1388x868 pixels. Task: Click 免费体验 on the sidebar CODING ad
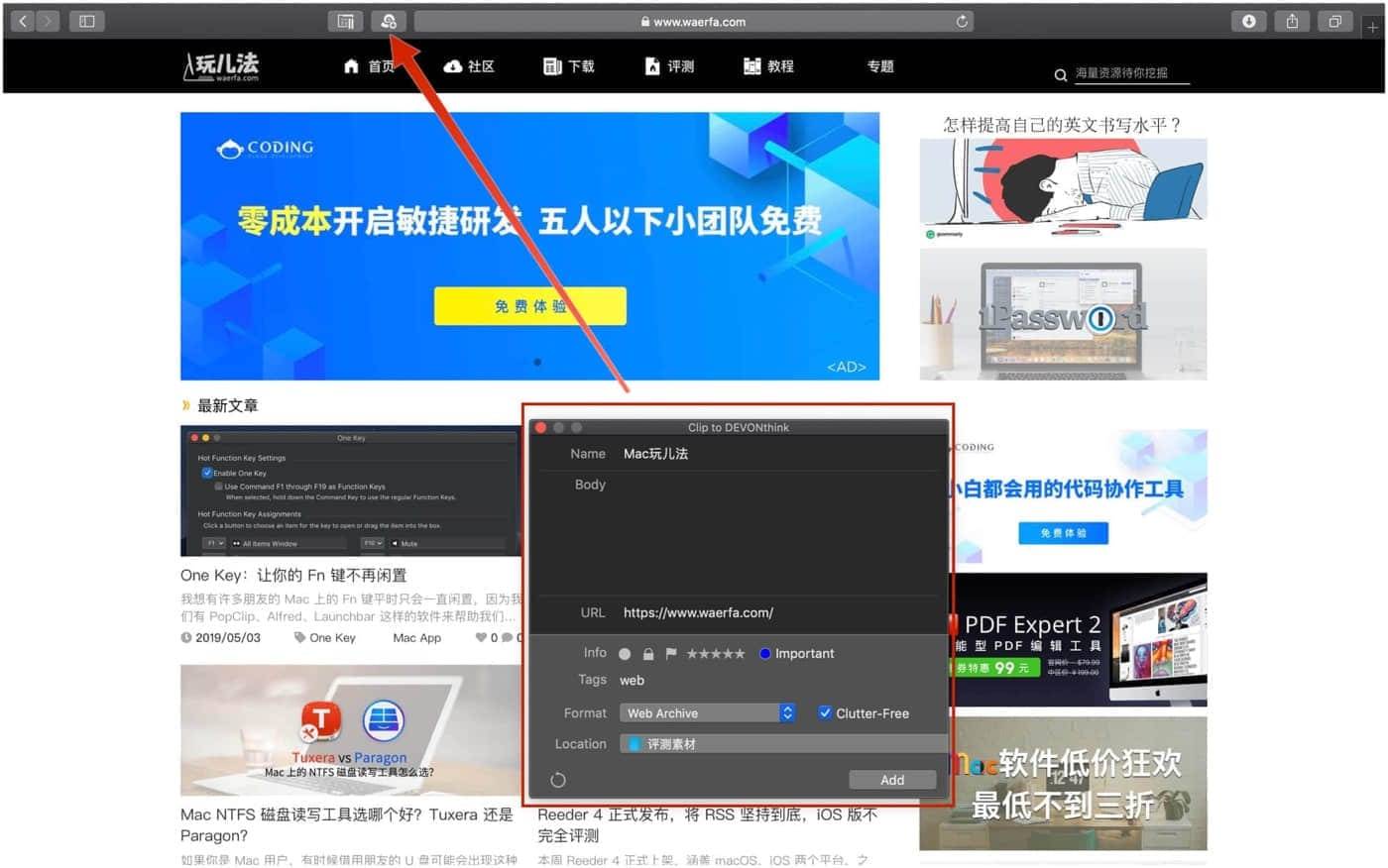[1063, 533]
